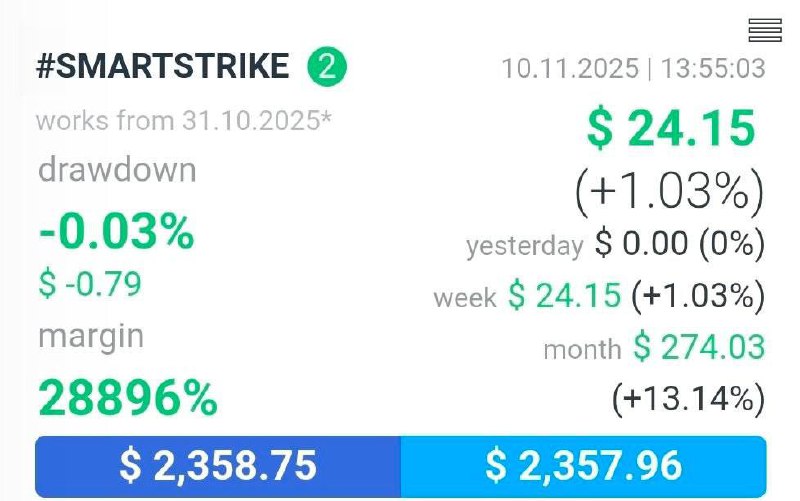Select the yesterday label
This screenshot has height=501, width=800.
pos(524,245)
